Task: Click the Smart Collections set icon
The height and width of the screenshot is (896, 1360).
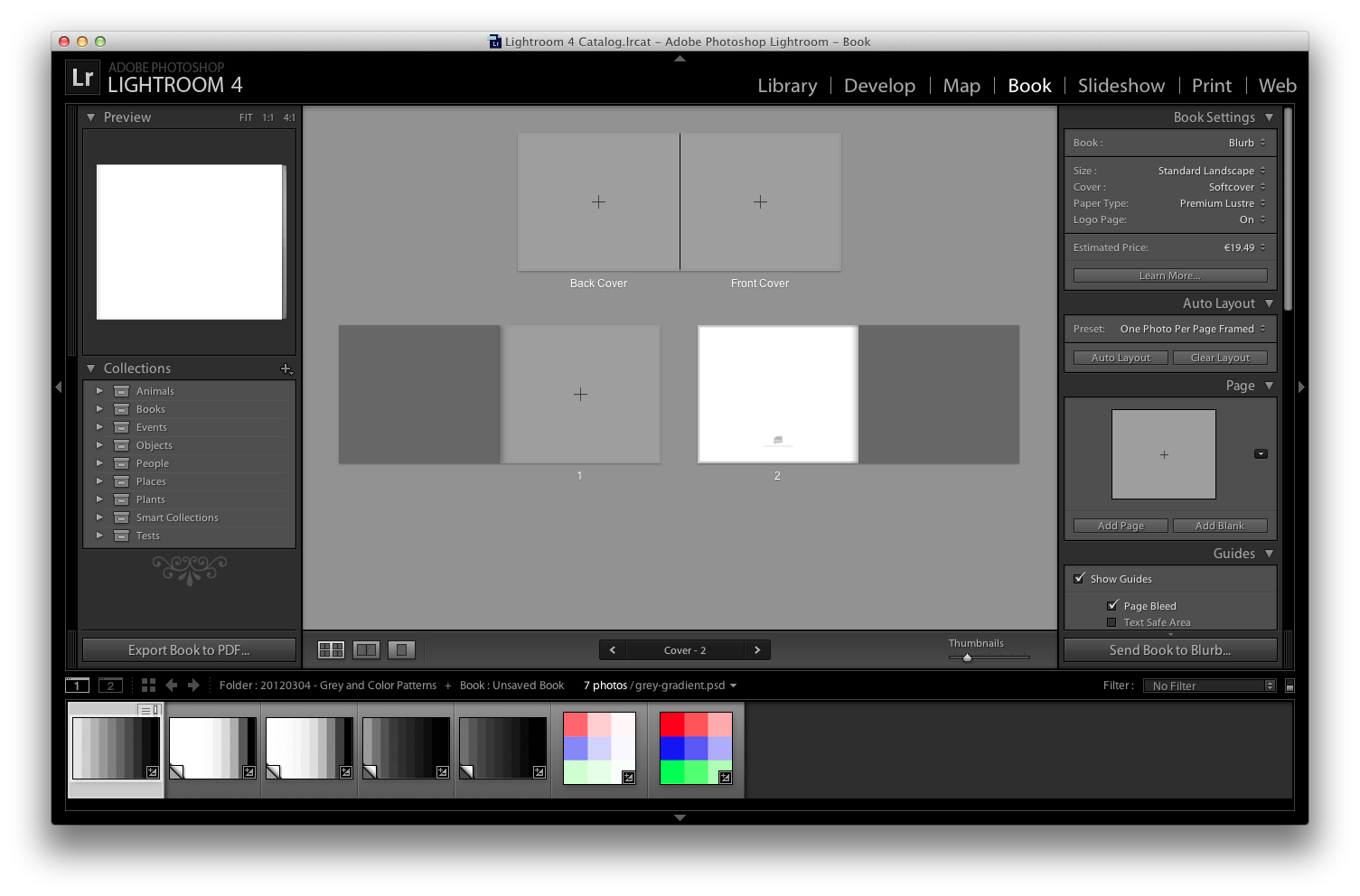Action: (121, 518)
